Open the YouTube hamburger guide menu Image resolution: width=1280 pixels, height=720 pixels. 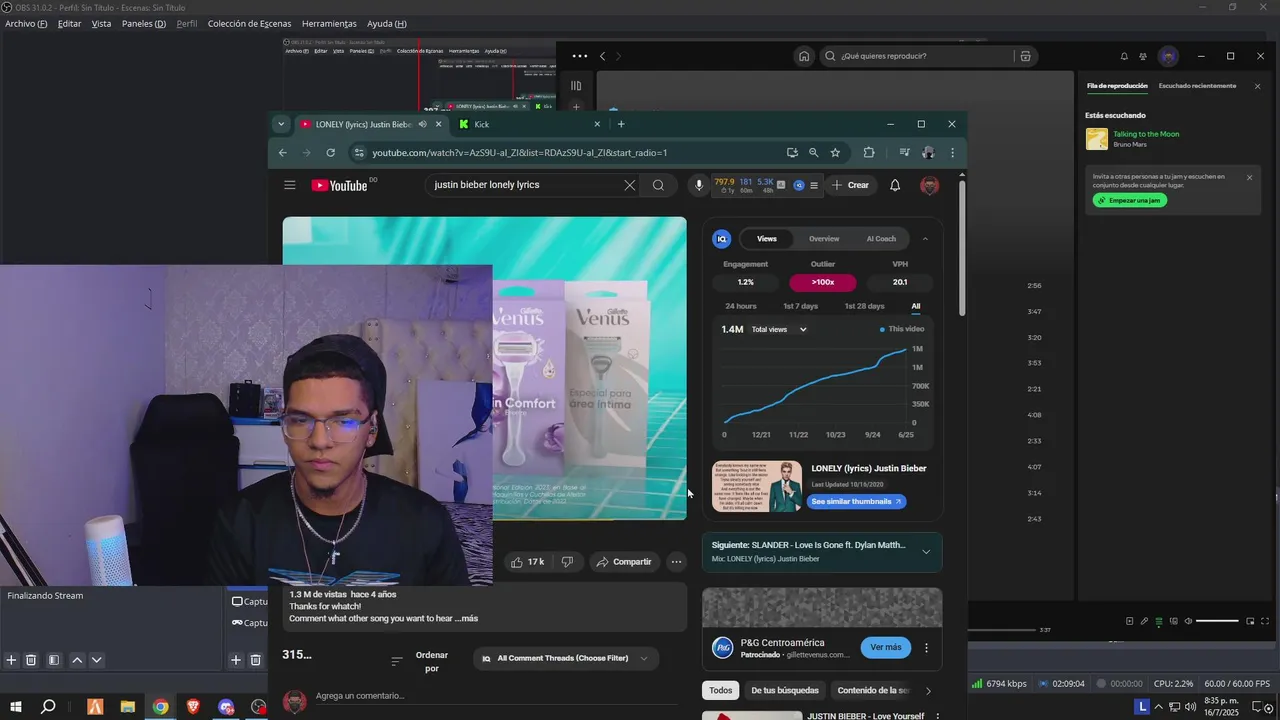click(289, 185)
